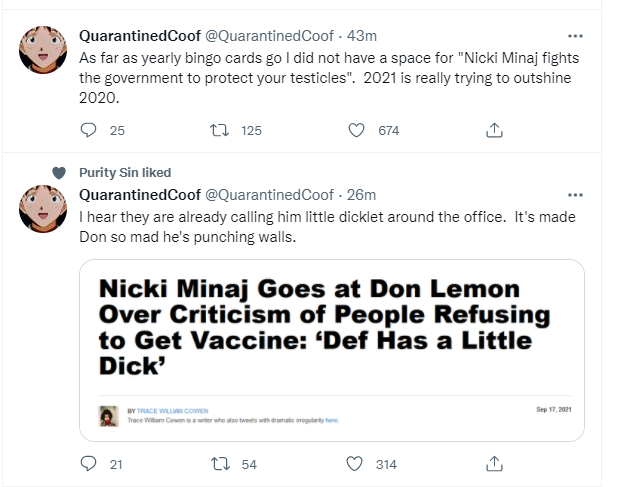The width and height of the screenshot is (617, 487).
Task: Open QuarantinedCoof display name in first tweet
Action: tap(140, 36)
